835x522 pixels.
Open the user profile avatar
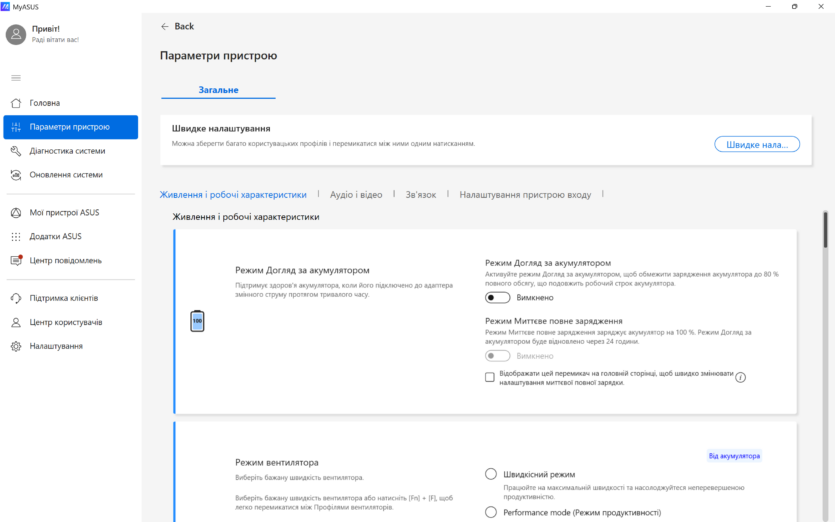[16, 34]
